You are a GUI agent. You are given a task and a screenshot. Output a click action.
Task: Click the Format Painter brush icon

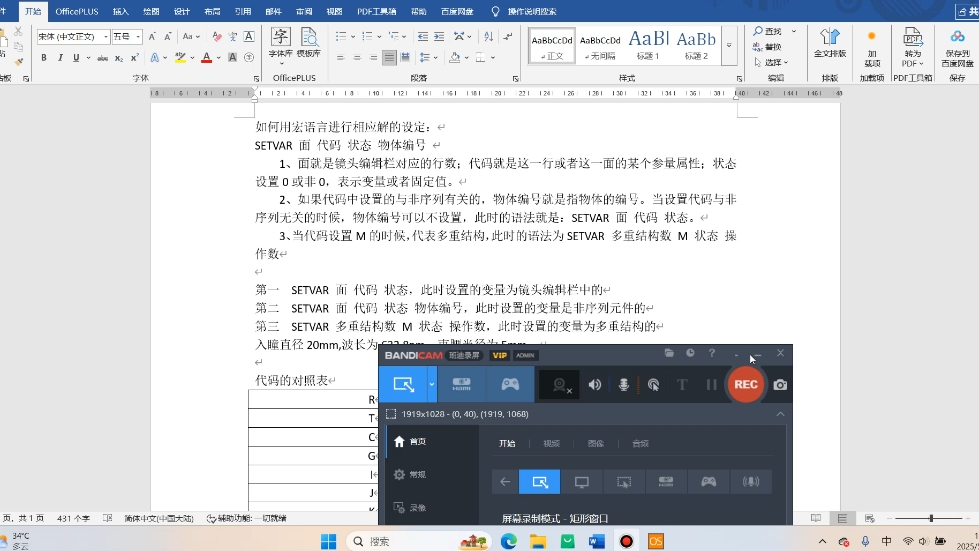pos(19,61)
